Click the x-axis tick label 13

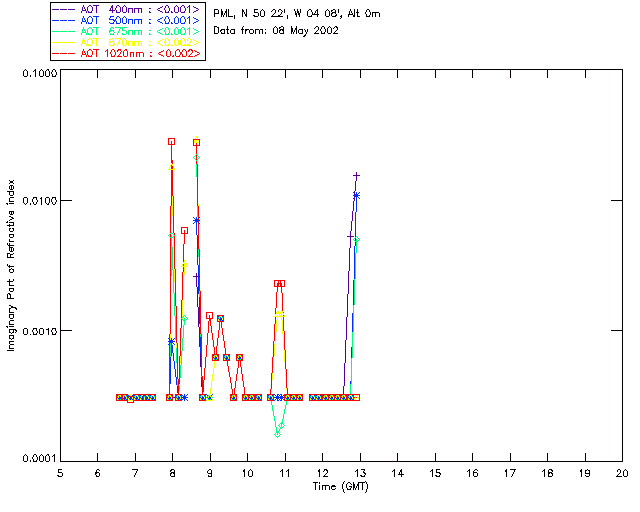(360, 473)
